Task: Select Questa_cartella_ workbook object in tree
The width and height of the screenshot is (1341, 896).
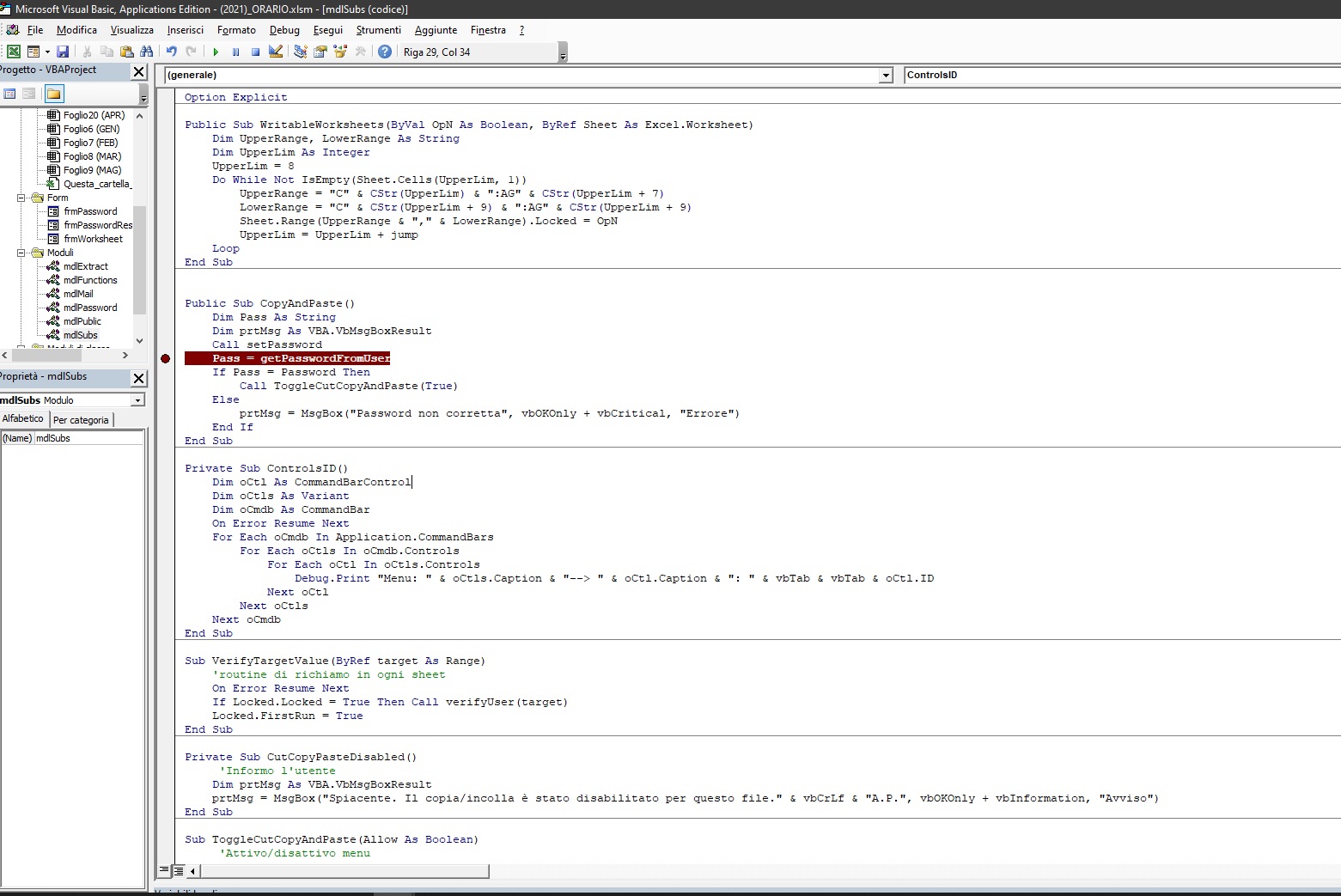Action: [96, 184]
